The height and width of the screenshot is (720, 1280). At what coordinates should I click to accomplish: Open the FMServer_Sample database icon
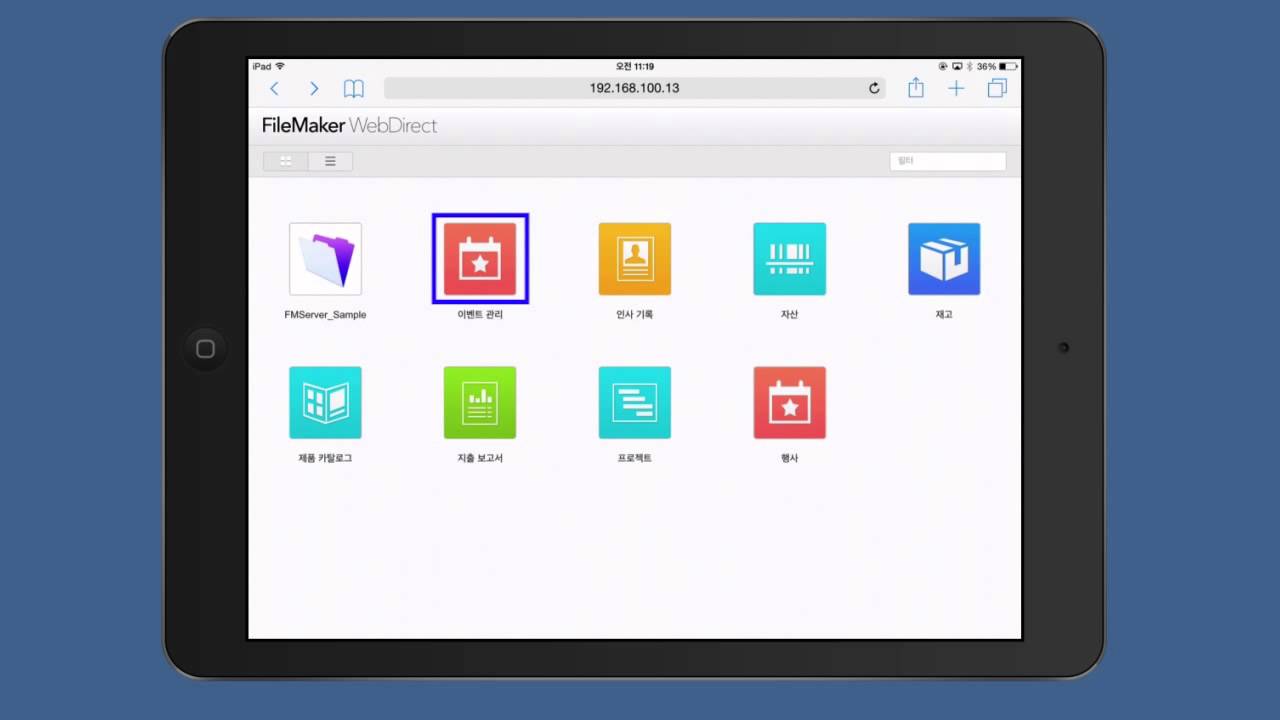[325, 259]
